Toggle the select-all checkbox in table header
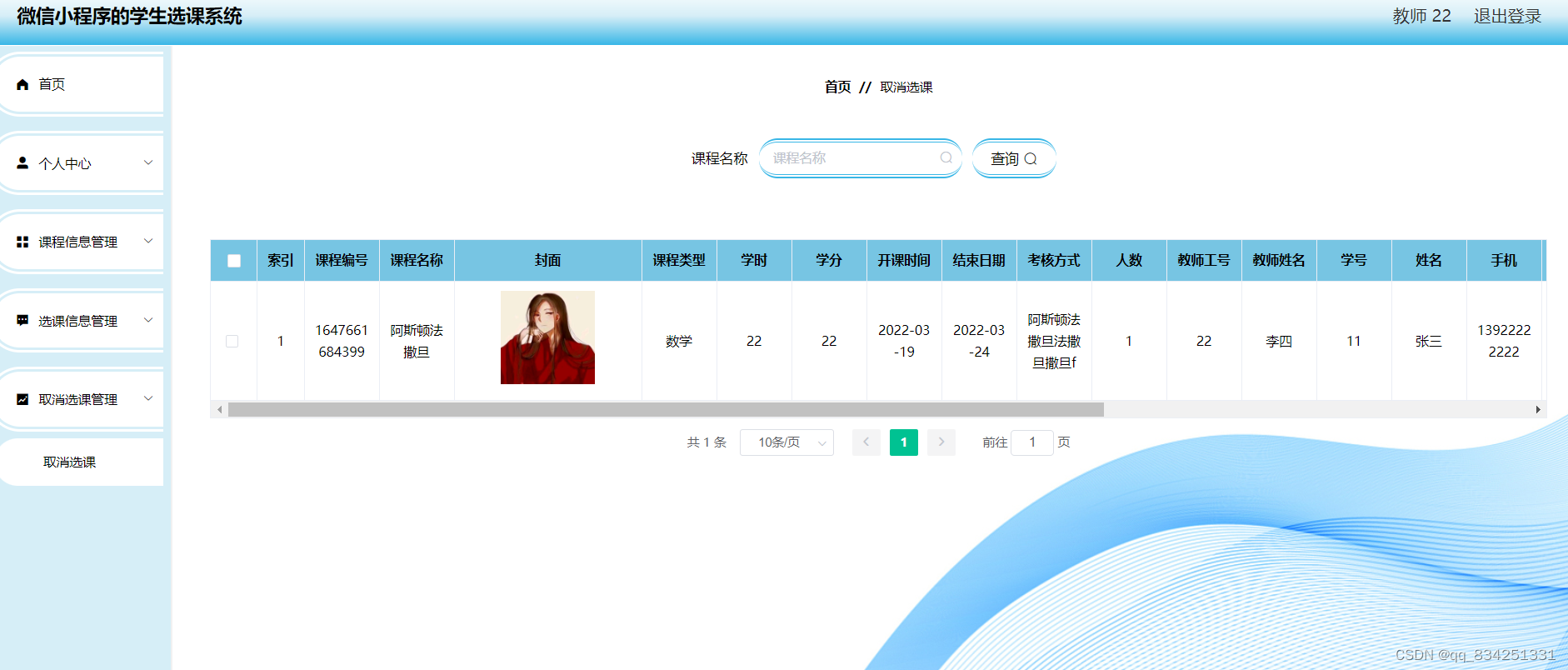The height and width of the screenshot is (670, 1568). pyautogui.click(x=234, y=261)
